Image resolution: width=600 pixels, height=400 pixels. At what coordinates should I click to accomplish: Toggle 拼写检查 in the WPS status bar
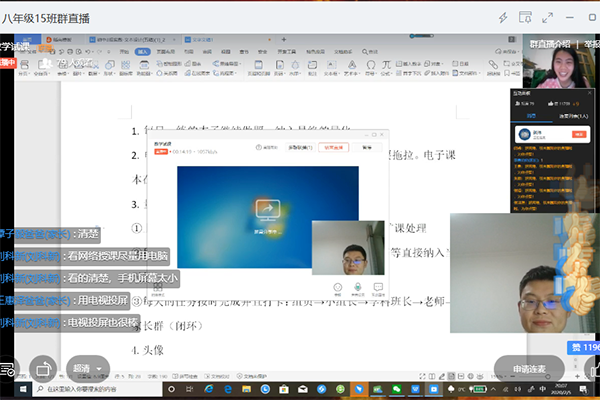click(x=185, y=376)
